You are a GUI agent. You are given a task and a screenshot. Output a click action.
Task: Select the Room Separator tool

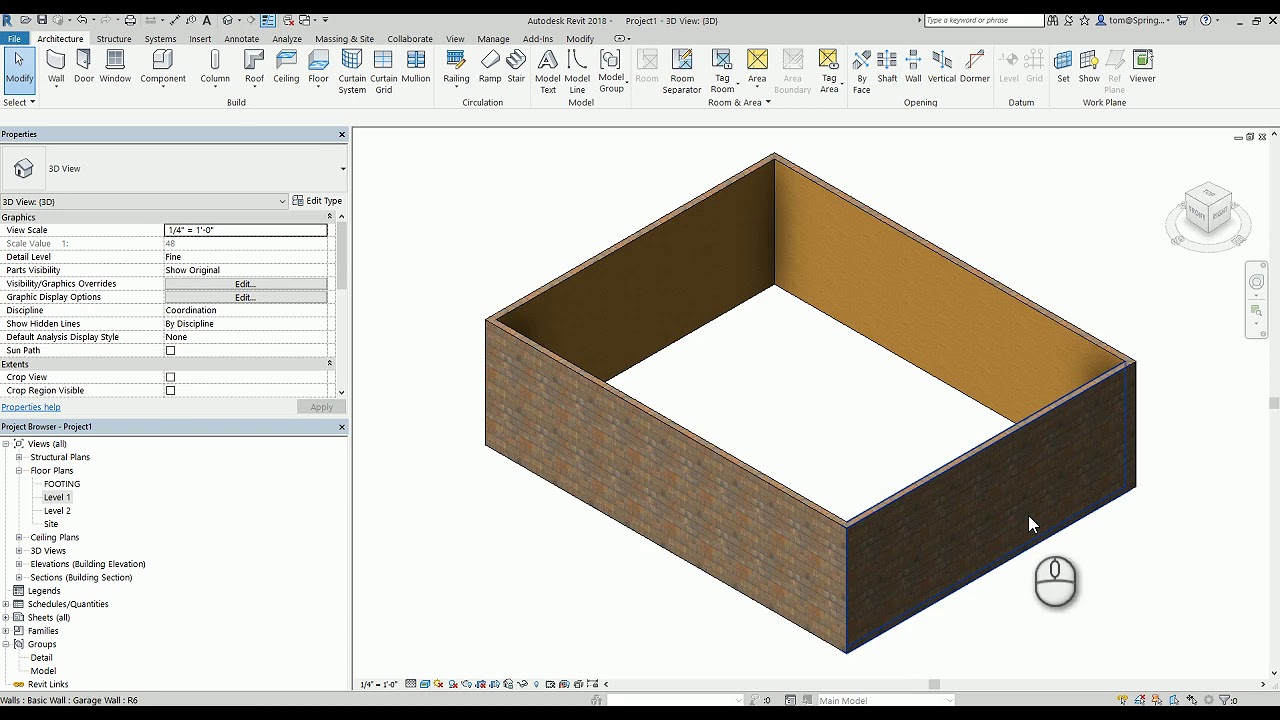pyautogui.click(x=682, y=72)
